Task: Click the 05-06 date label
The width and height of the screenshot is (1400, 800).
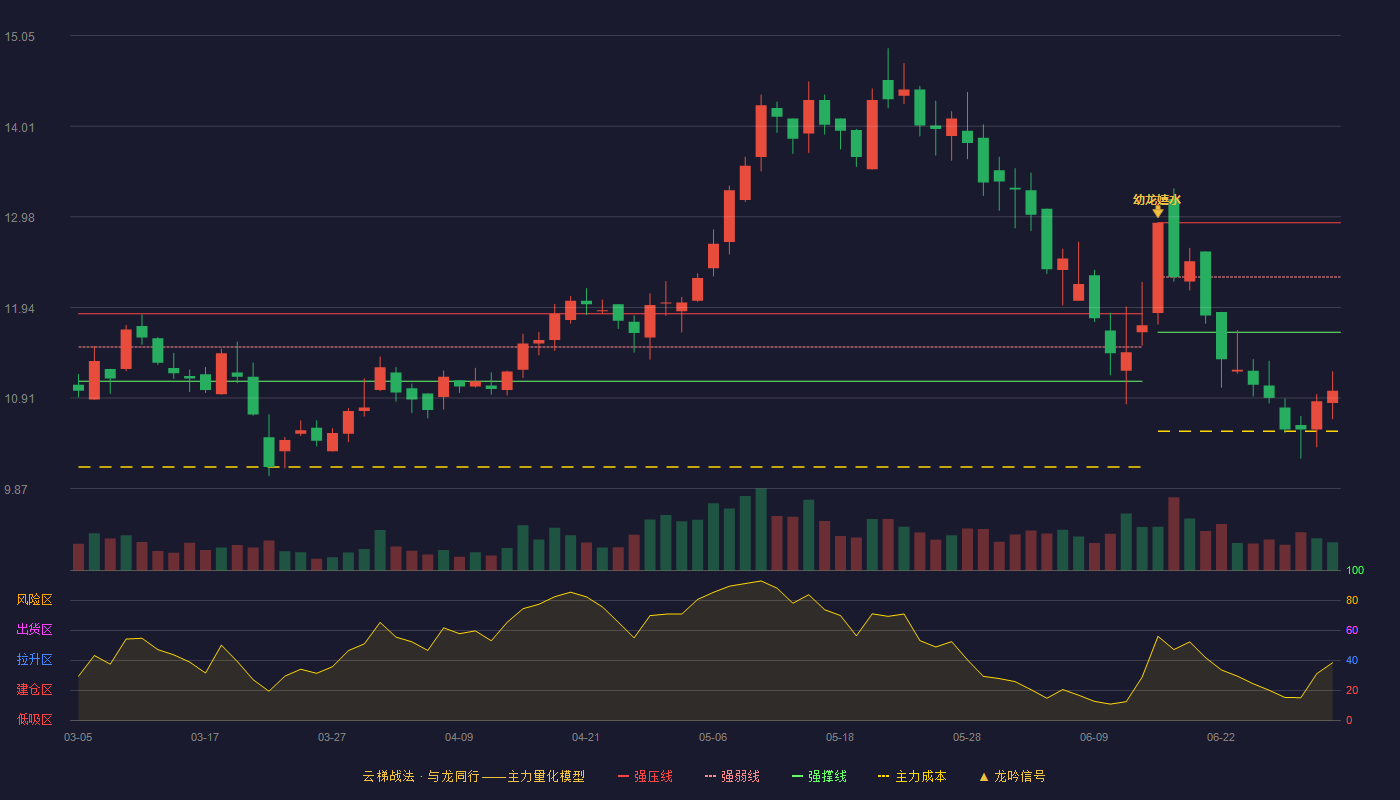Action: (713, 737)
